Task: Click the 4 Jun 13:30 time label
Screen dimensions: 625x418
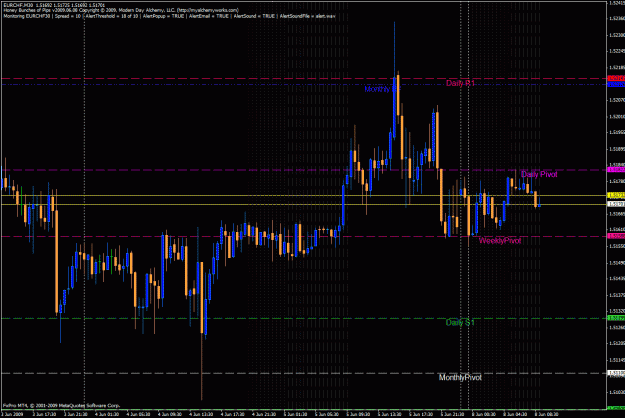Action: [x=201, y=414]
